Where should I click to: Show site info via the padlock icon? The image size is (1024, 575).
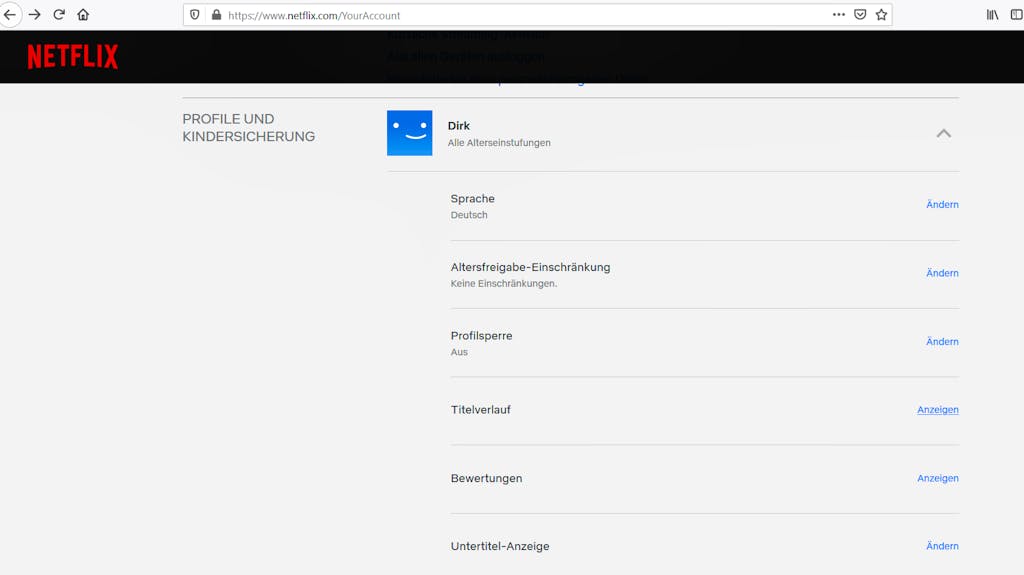point(216,15)
